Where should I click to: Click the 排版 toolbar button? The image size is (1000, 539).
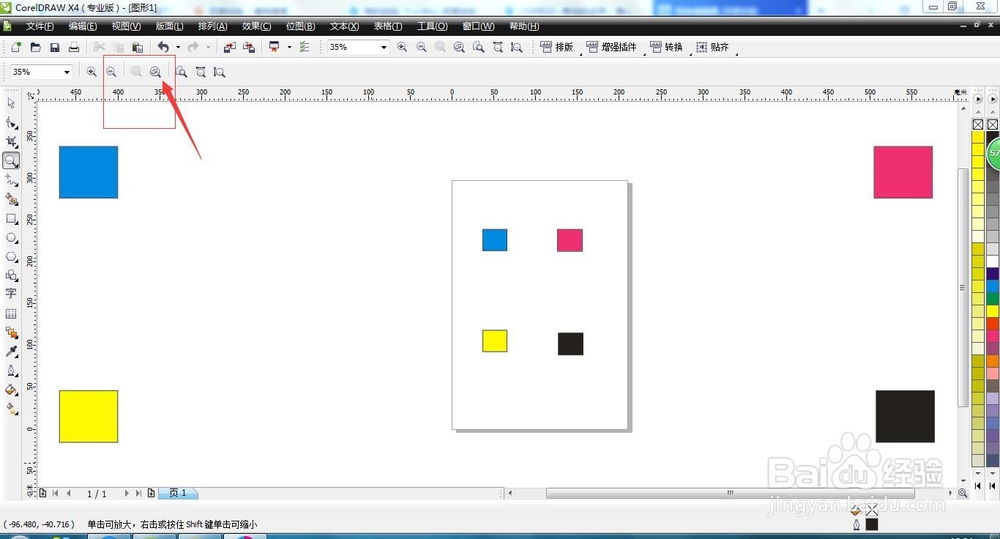557,47
